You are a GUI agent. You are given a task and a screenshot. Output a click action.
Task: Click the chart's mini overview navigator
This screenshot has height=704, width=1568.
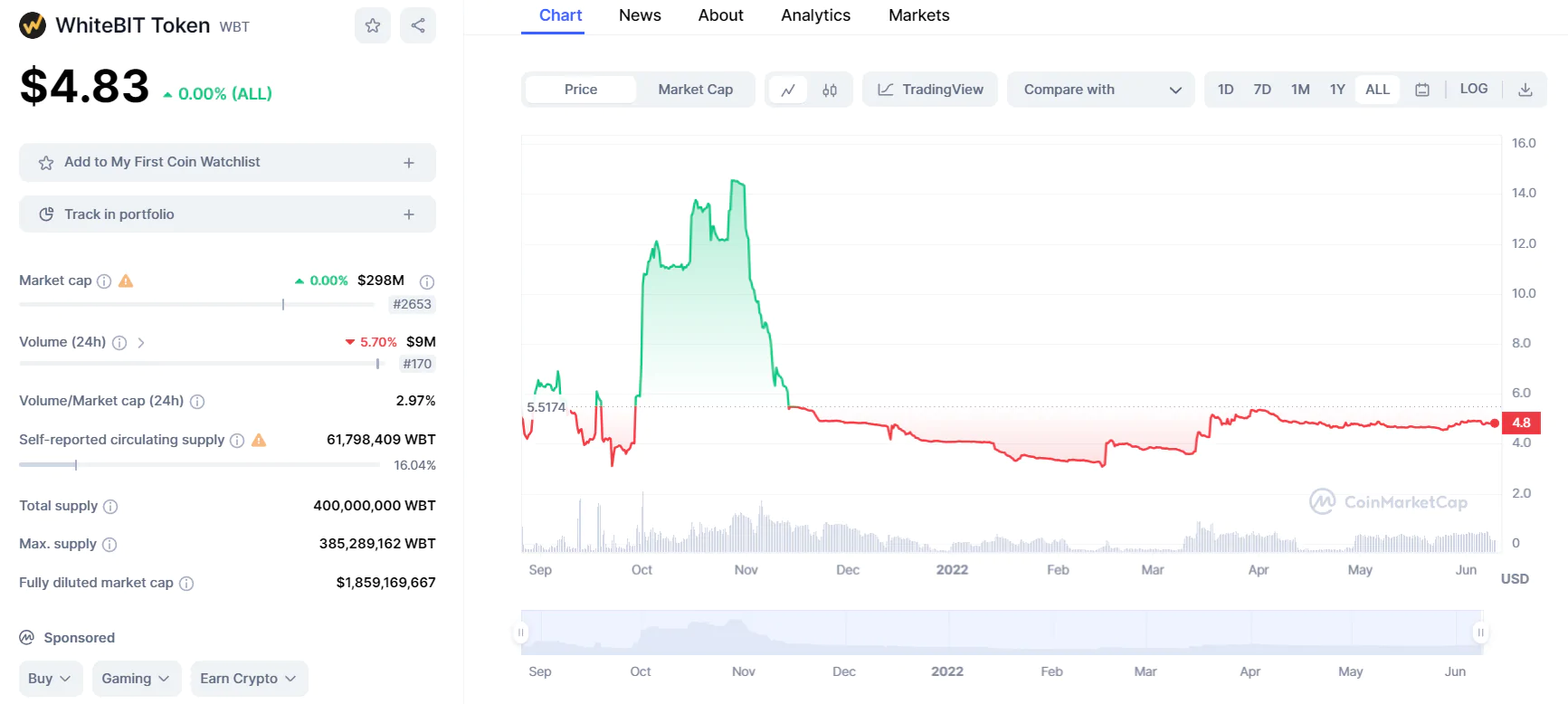click(x=1001, y=633)
